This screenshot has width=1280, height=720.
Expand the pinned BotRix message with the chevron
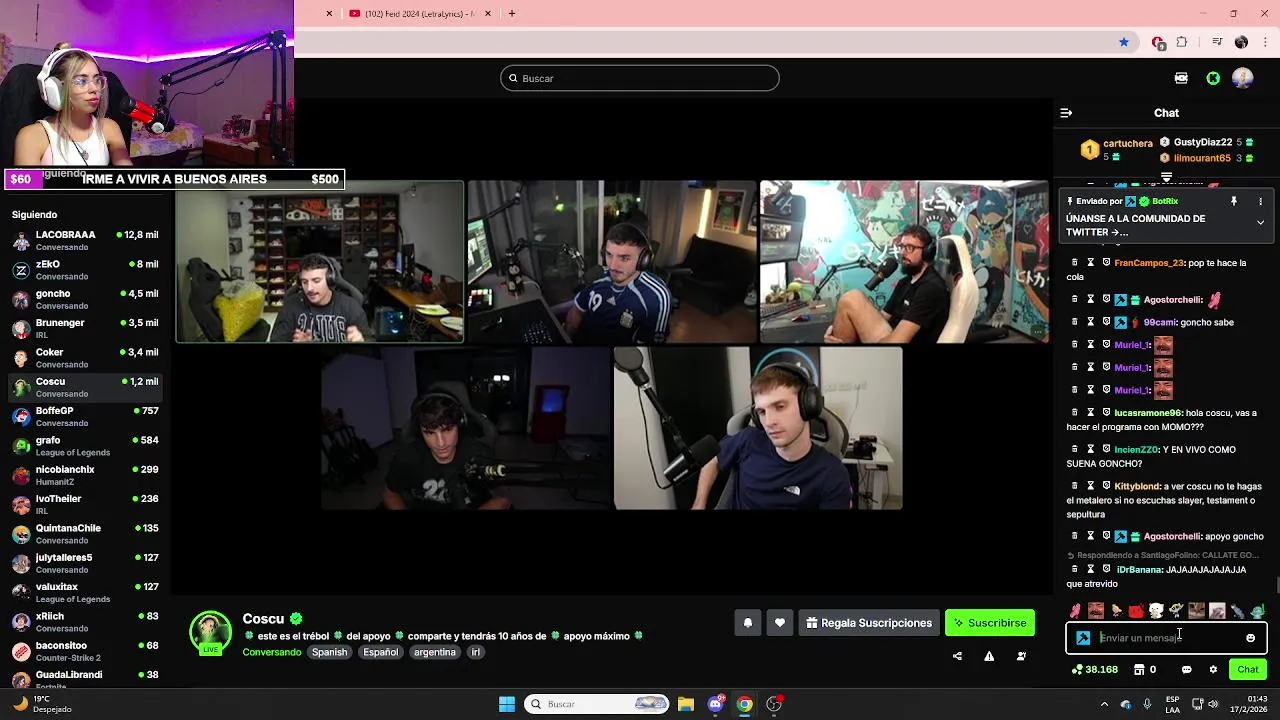tap(1260, 223)
